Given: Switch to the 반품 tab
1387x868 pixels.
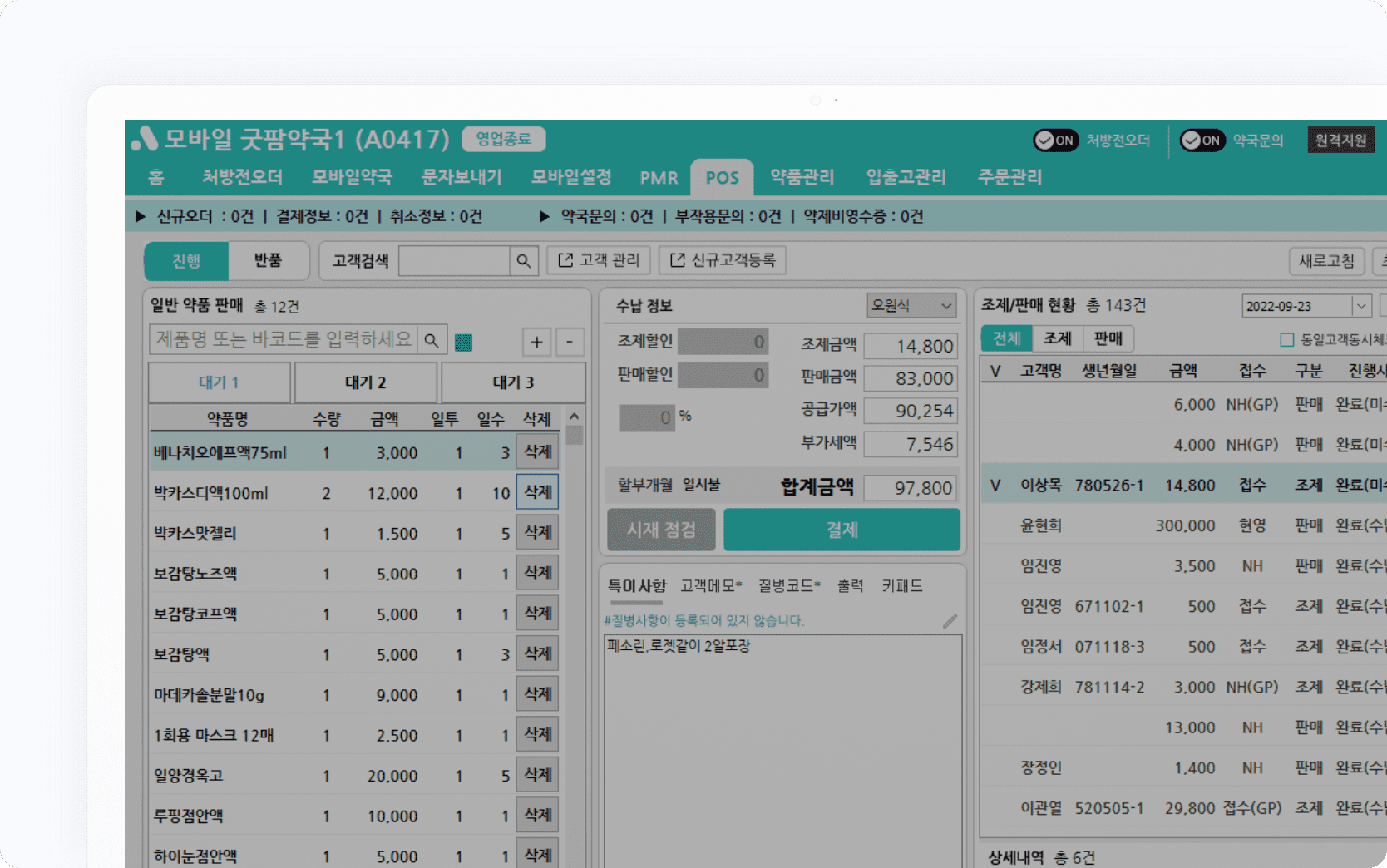Looking at the screenshot, I should 268,261.
